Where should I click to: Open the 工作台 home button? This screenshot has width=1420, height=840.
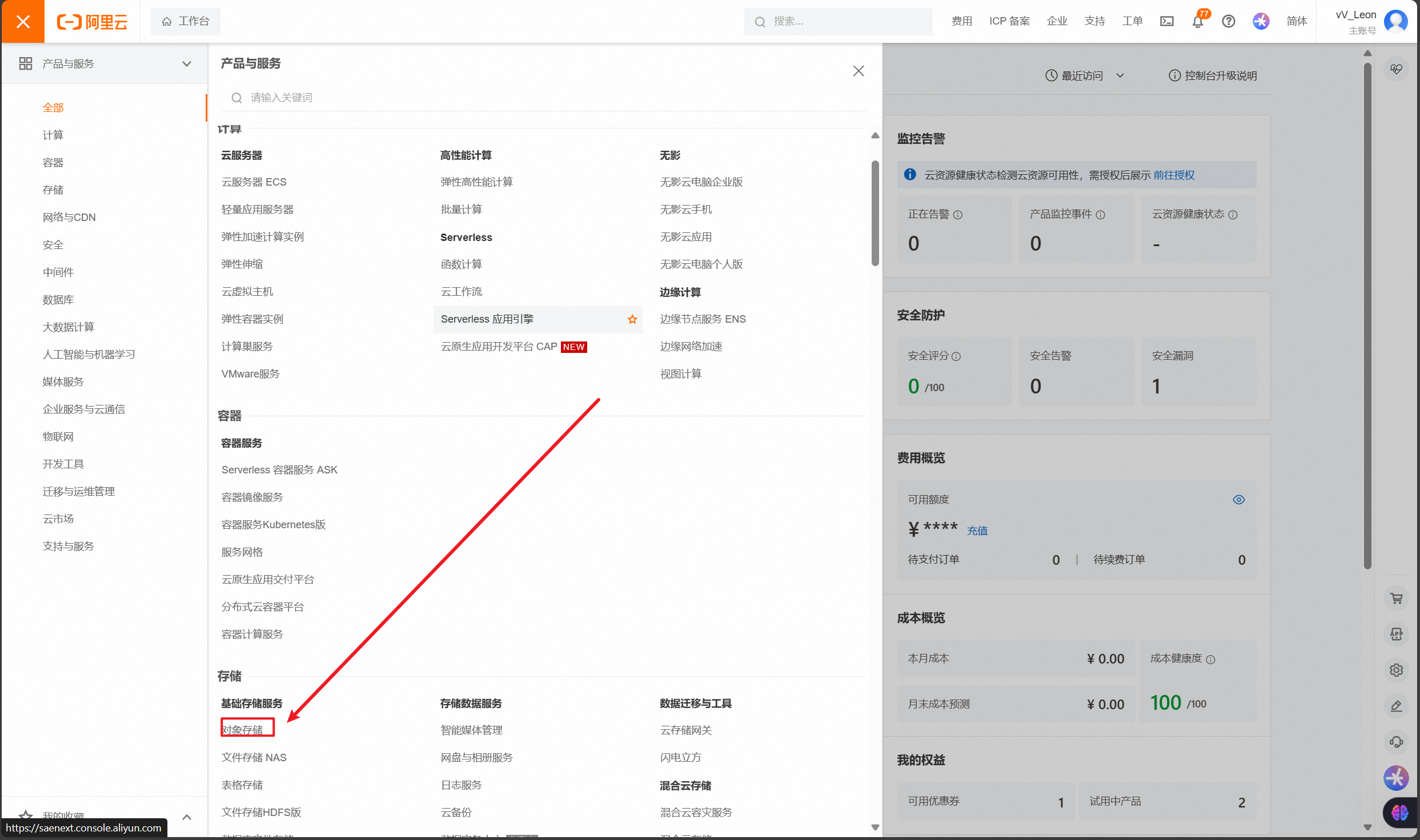click(x=186, y=21)
